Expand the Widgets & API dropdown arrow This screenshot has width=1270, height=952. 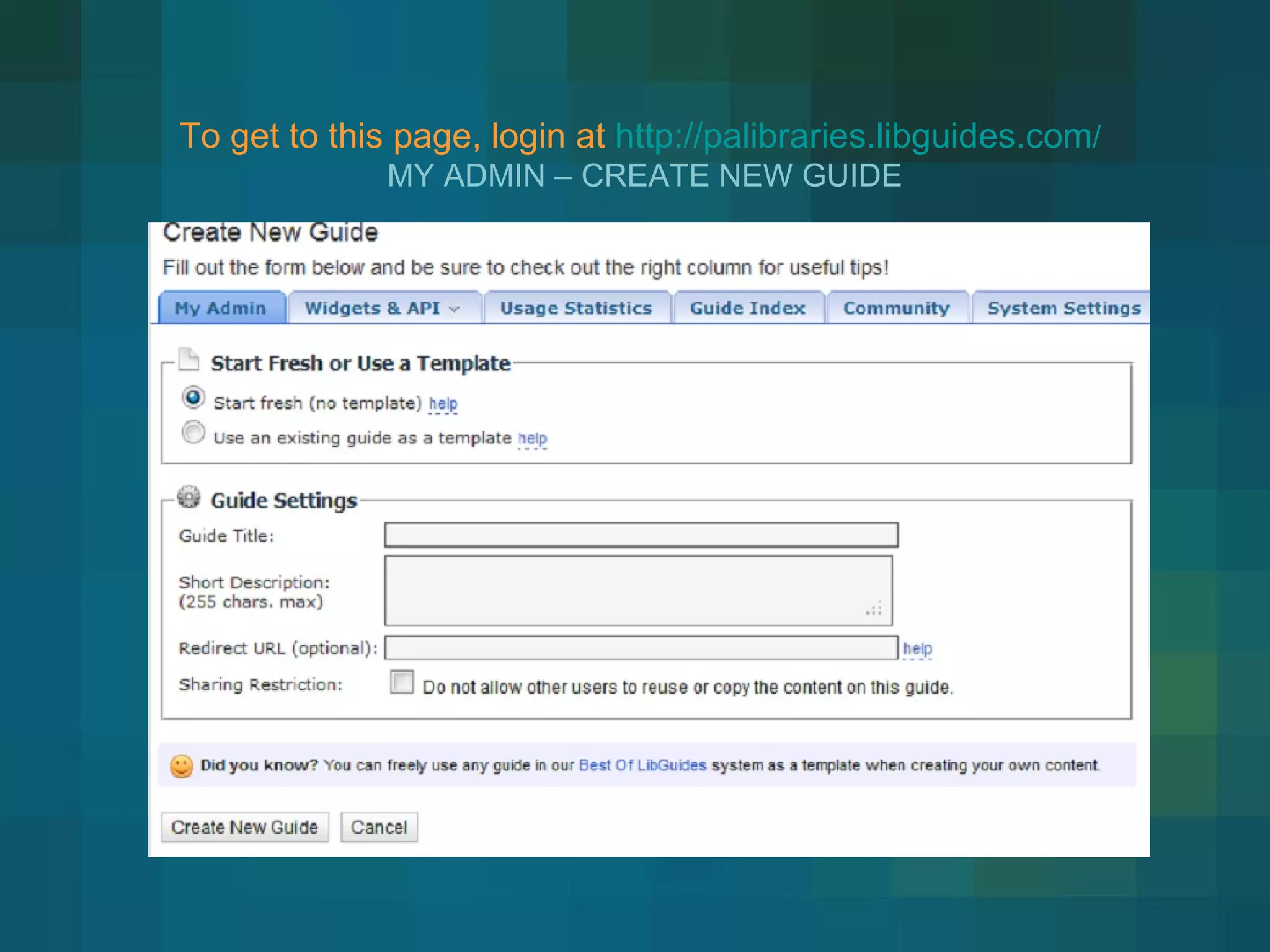tap(455, 309)
